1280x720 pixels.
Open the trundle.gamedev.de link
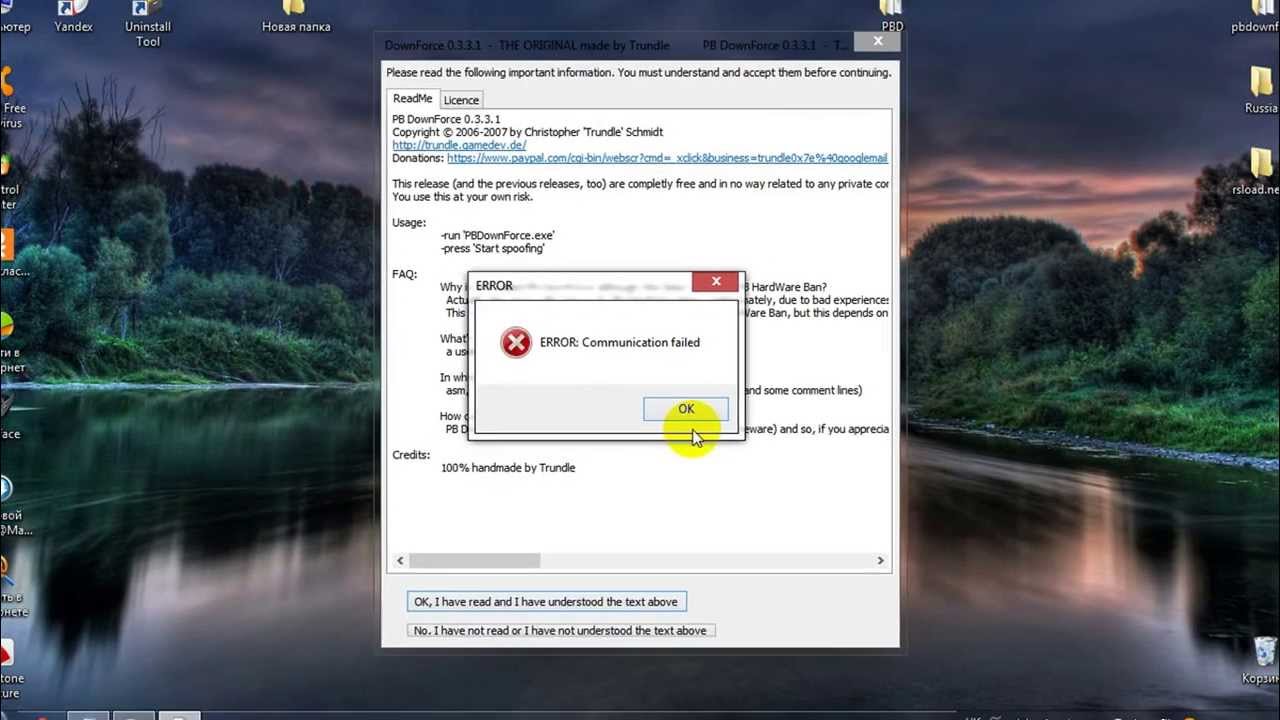[459, 145]
